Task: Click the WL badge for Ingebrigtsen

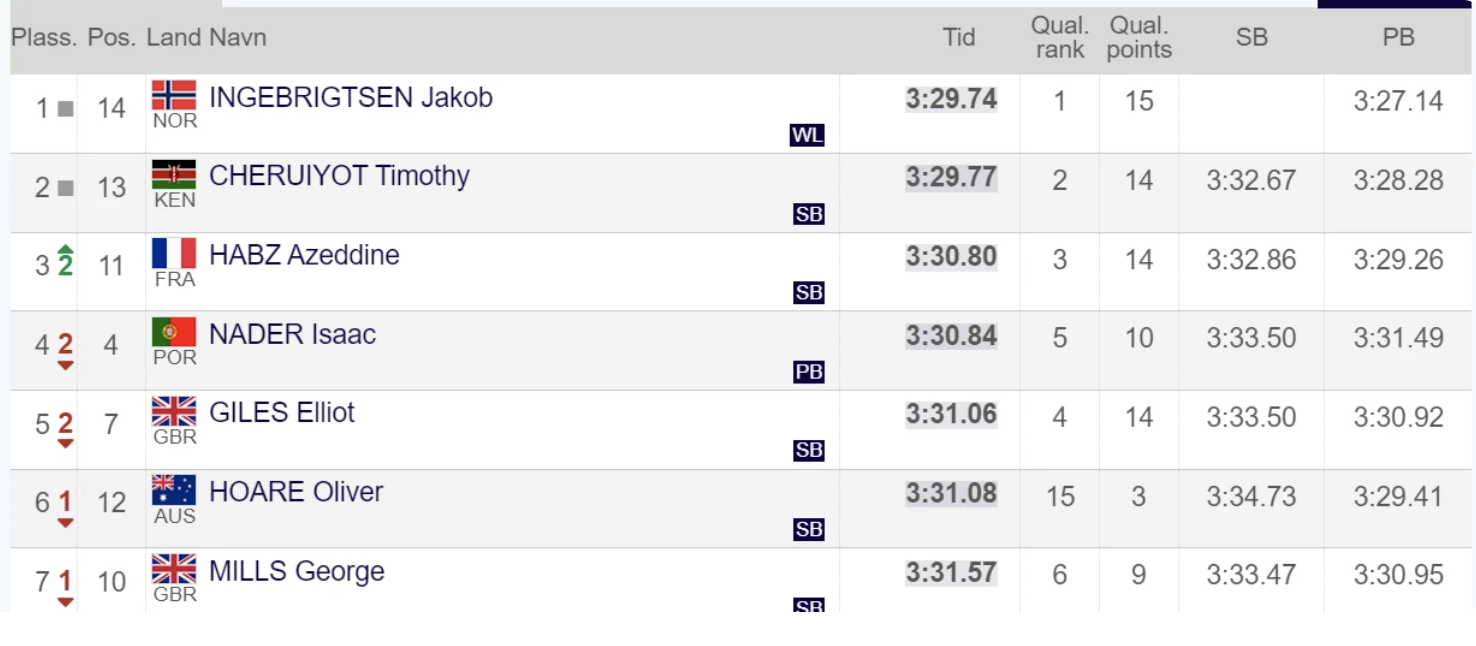Action: click(x=807, y=135)
